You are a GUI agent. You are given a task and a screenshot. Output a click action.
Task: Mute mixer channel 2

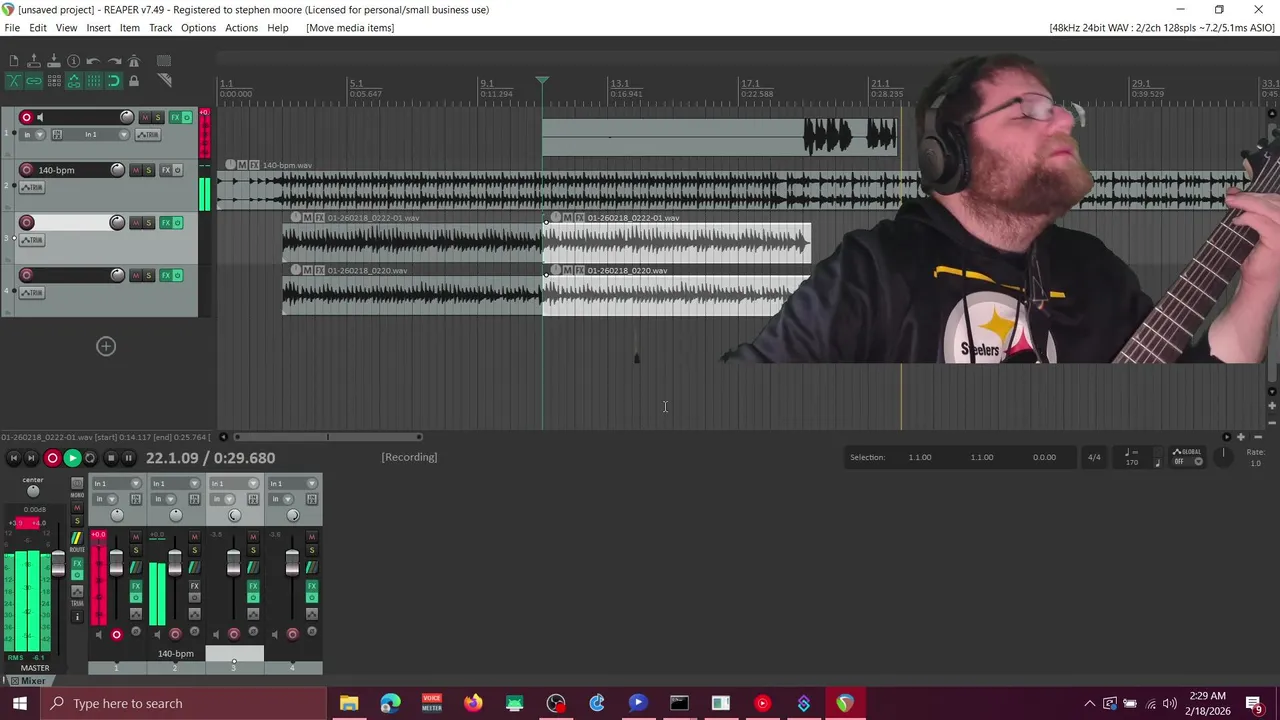click(x=195, y=537)
